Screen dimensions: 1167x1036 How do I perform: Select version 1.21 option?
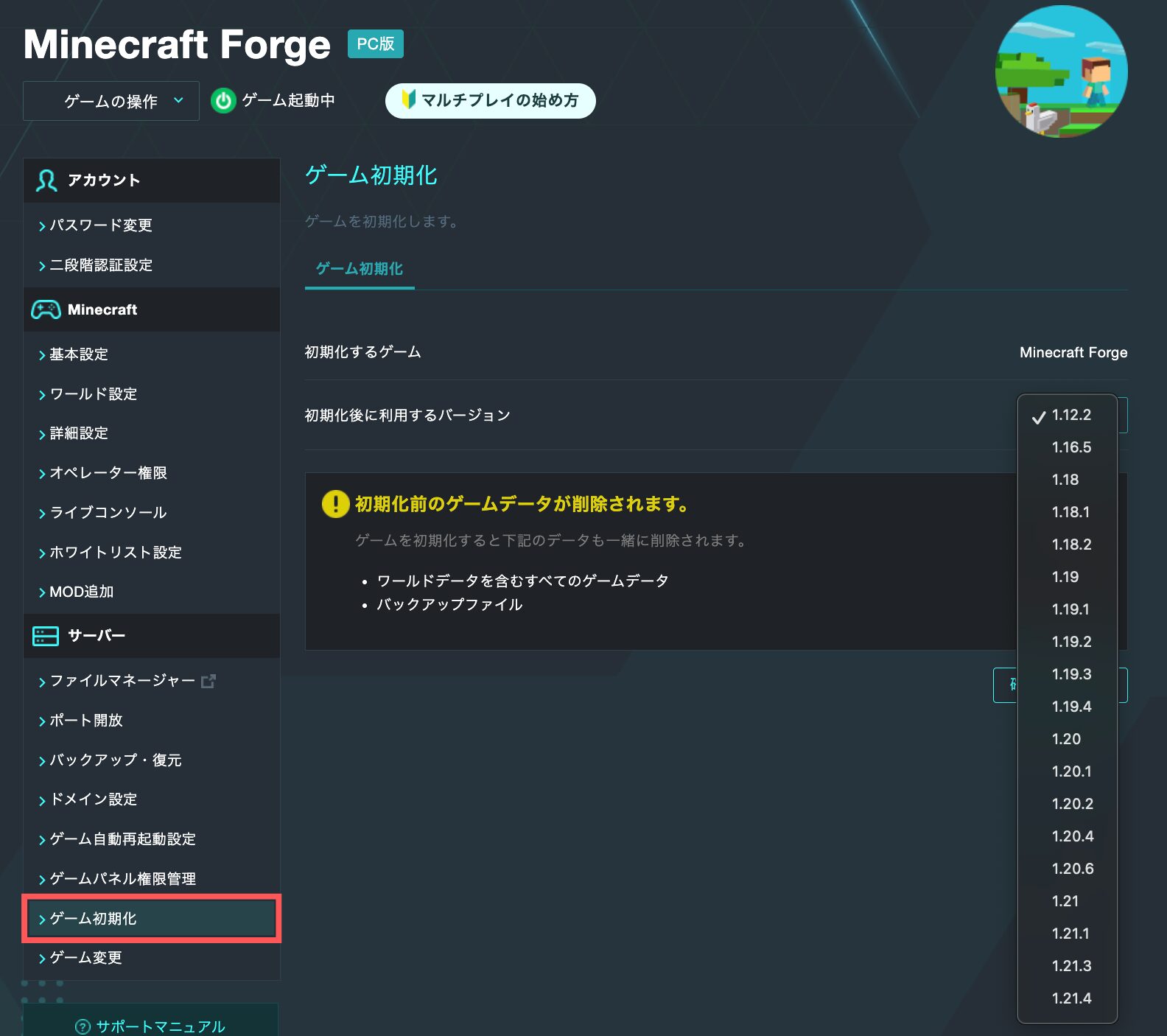[x=1068, y=901]
